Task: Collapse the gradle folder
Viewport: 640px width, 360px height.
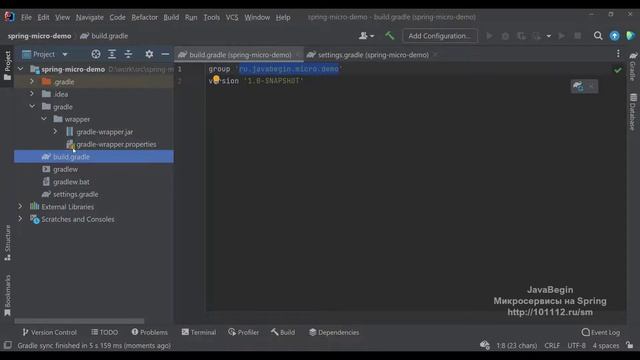Action: pos(32,107)
